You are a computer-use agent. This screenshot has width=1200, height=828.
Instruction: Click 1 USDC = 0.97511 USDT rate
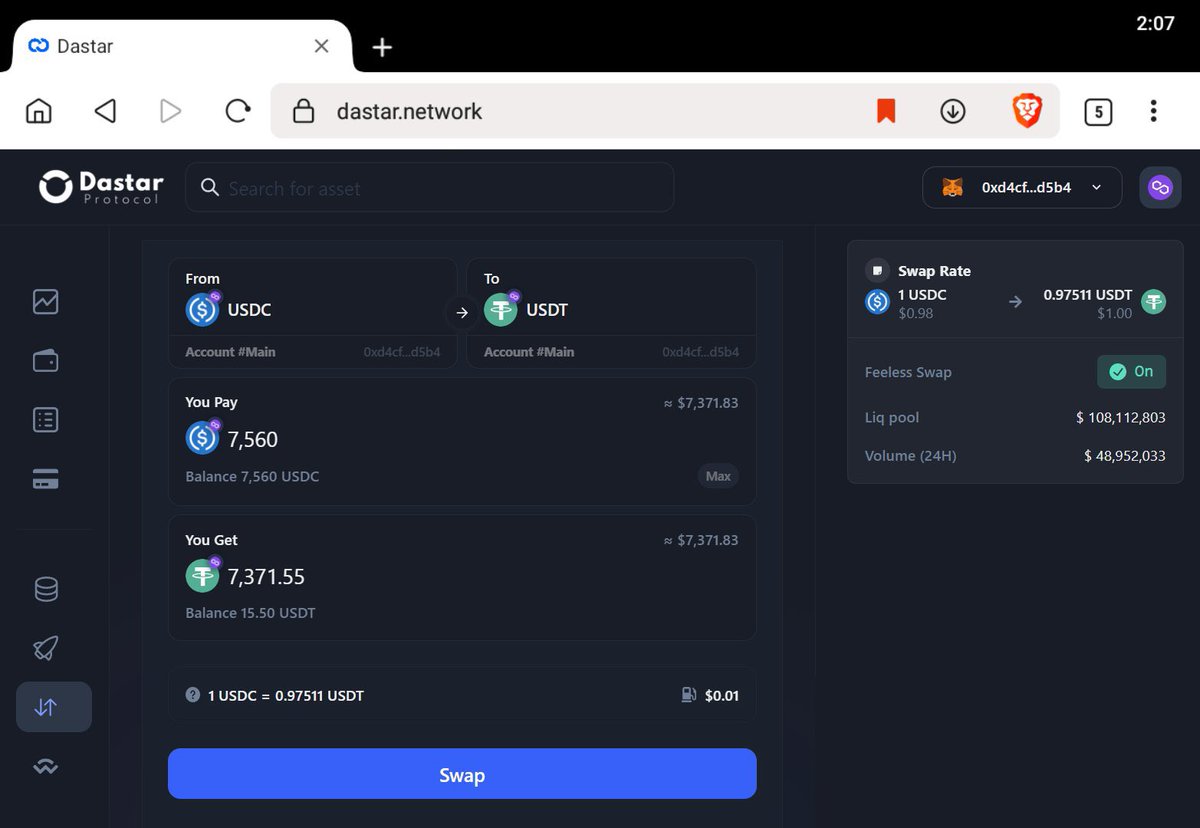286,695
